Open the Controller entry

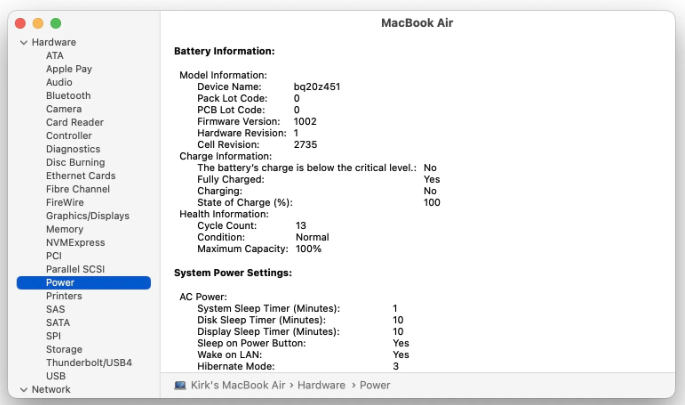click(69, 136)
